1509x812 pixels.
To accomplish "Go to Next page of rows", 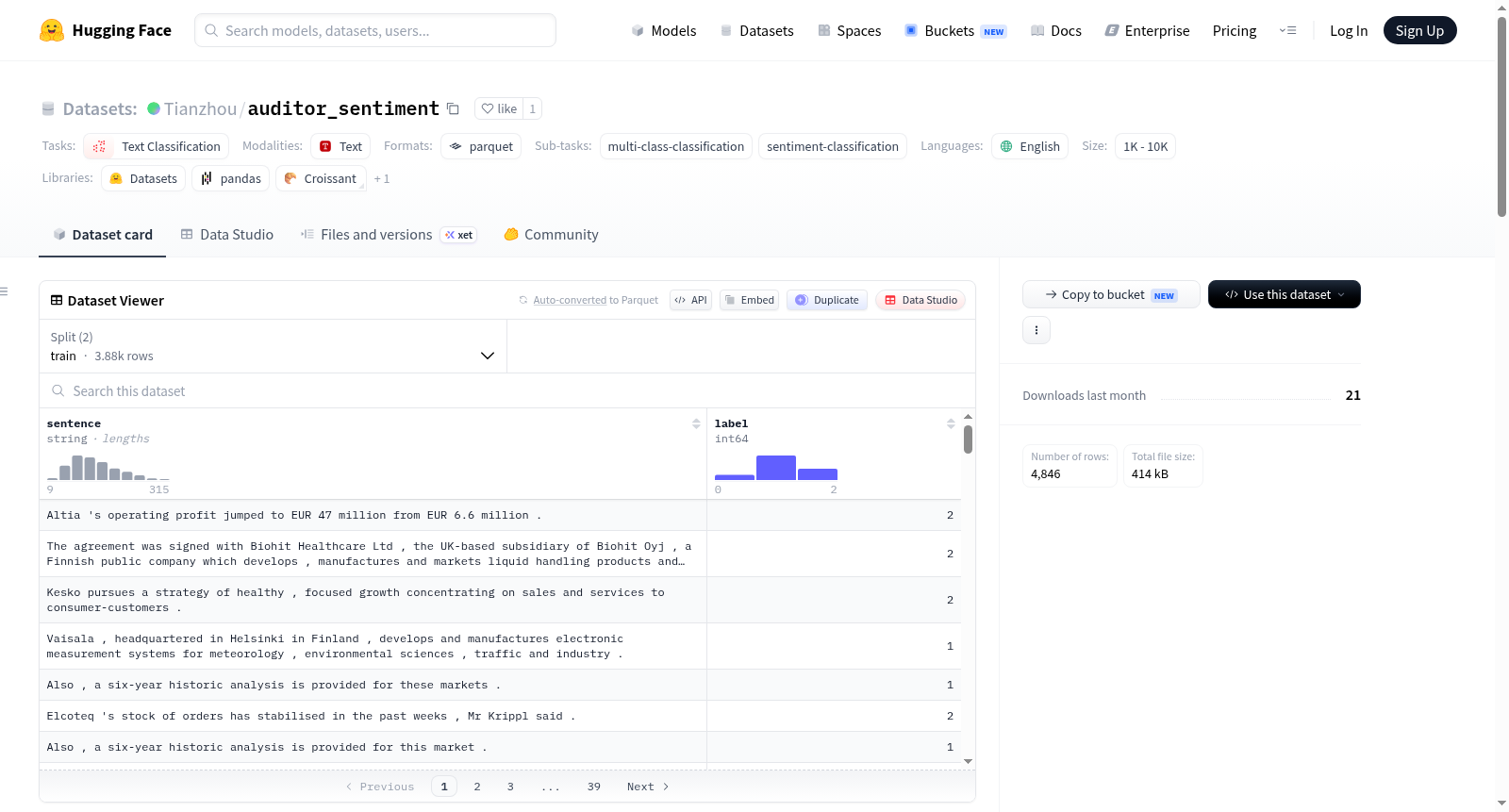I will click(x=648, y=787).
